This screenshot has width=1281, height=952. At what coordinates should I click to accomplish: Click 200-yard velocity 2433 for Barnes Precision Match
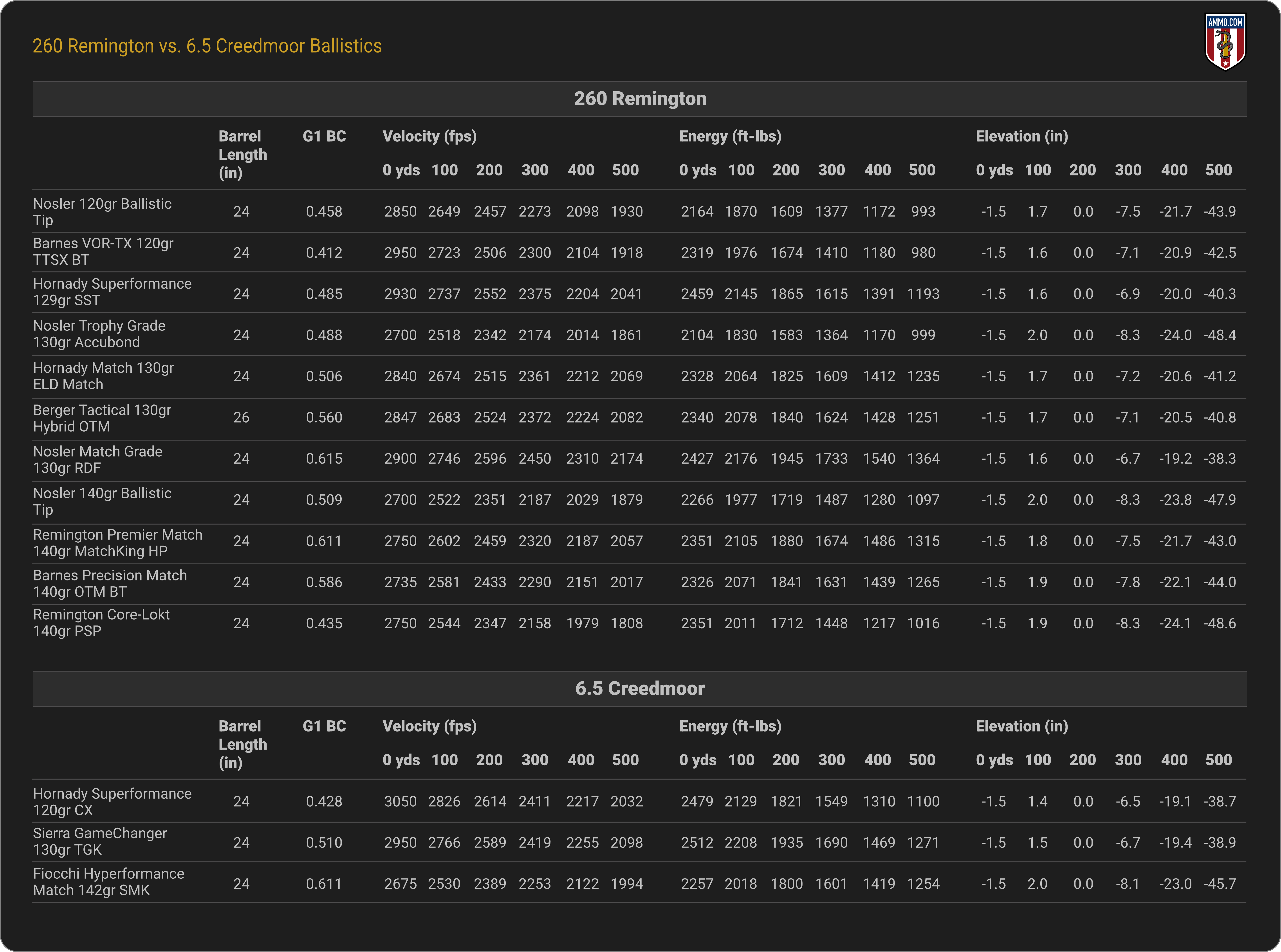[x=490, y=583]
